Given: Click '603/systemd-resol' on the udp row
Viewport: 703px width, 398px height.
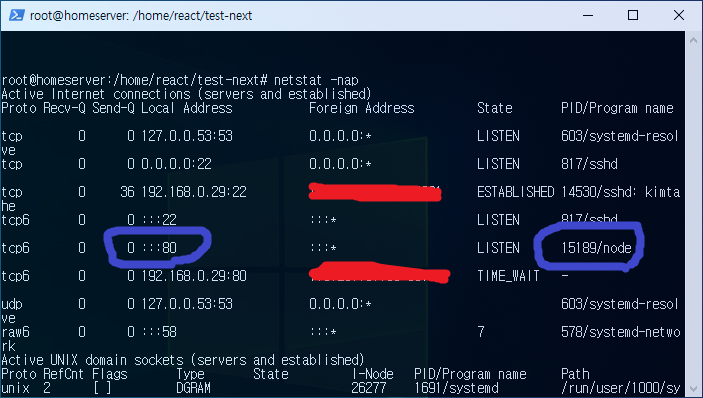Looking at the screenshot, I should point(620,304).
